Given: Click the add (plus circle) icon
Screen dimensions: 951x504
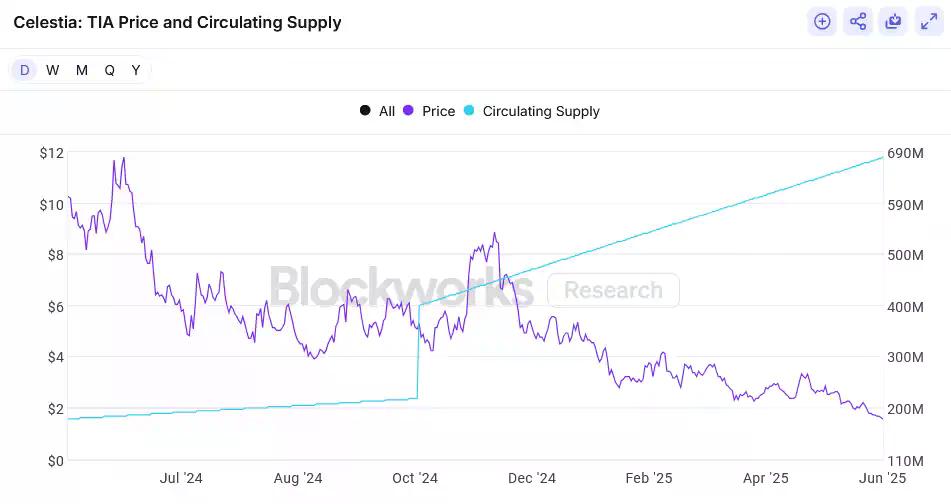Looking at the screenshot, I should (822, 21).
